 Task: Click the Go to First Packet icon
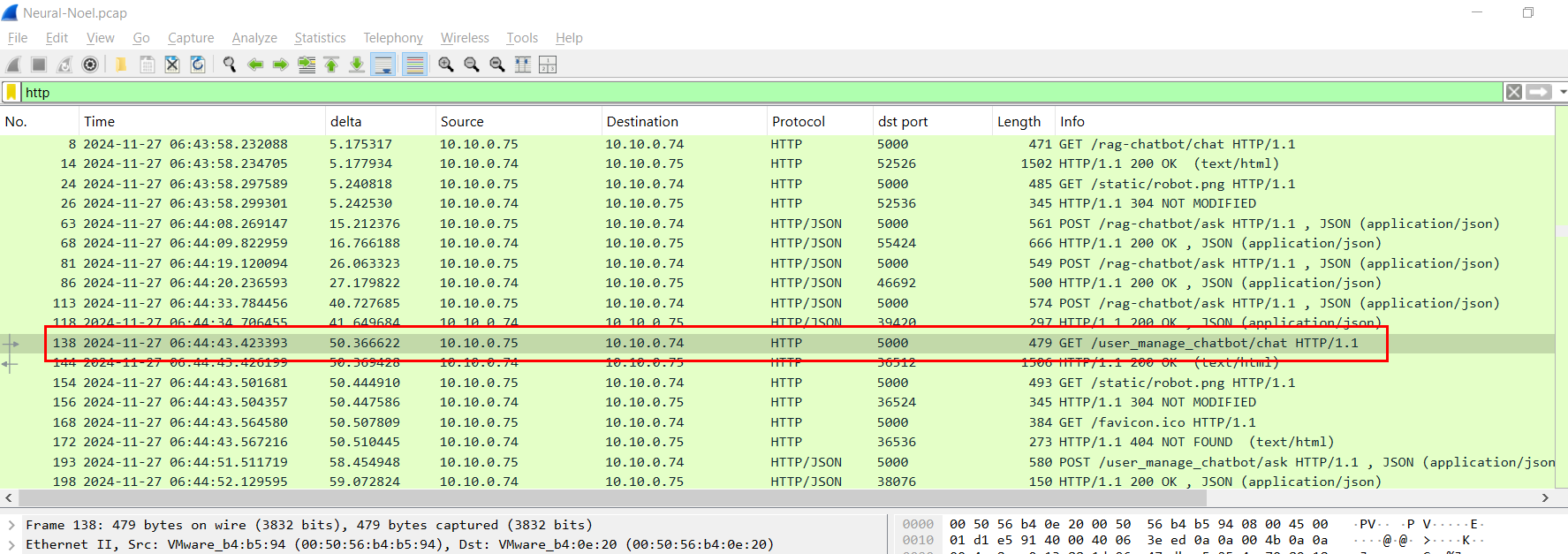pyautogui.click(x=331, y=65)
